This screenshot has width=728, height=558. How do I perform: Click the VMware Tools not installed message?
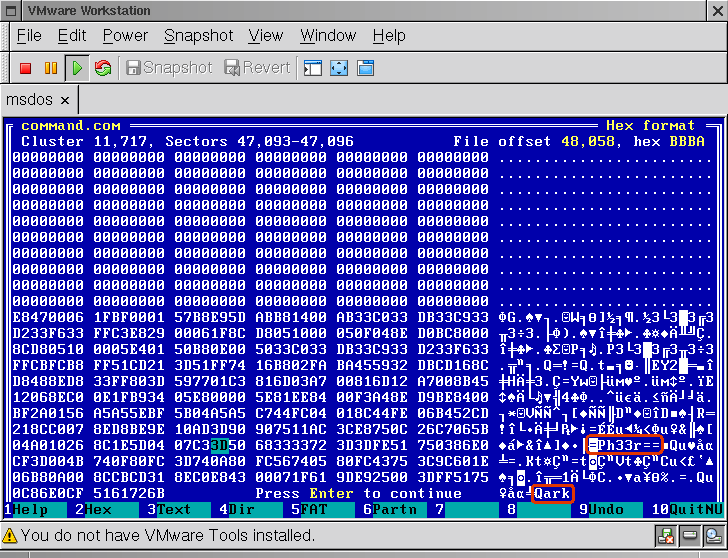[168, 536]
